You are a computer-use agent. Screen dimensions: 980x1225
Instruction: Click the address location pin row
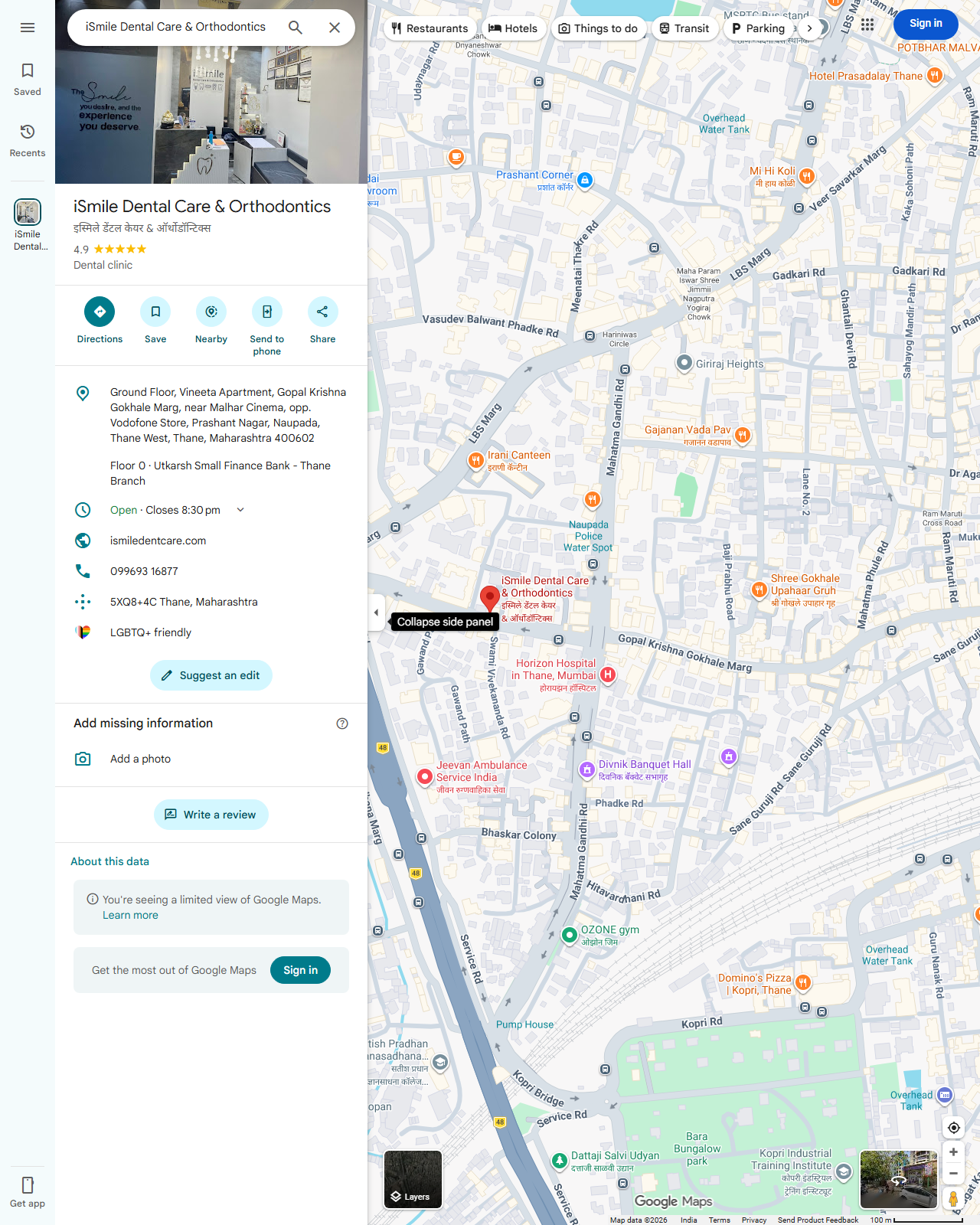coord(211,415)
